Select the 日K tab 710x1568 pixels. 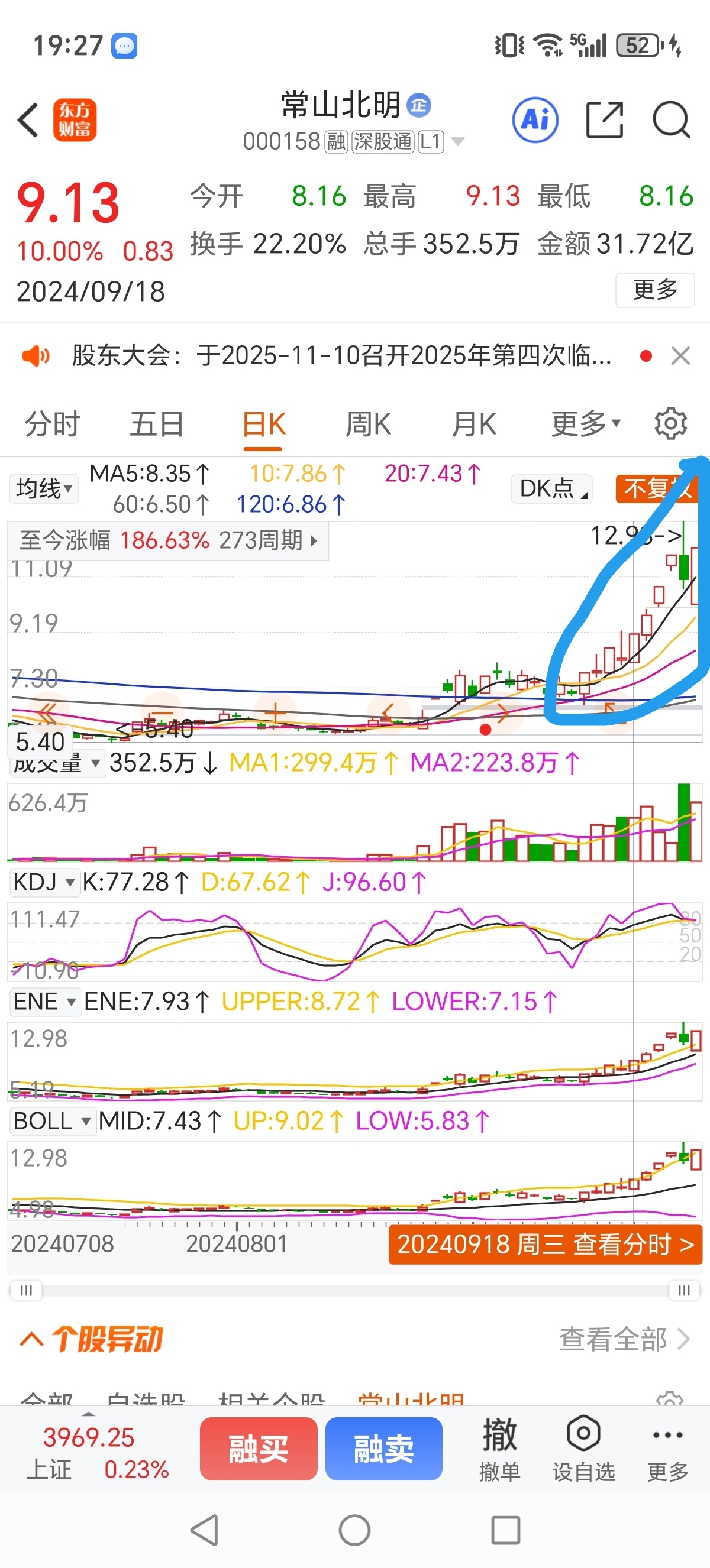click(x=263, y=424)
